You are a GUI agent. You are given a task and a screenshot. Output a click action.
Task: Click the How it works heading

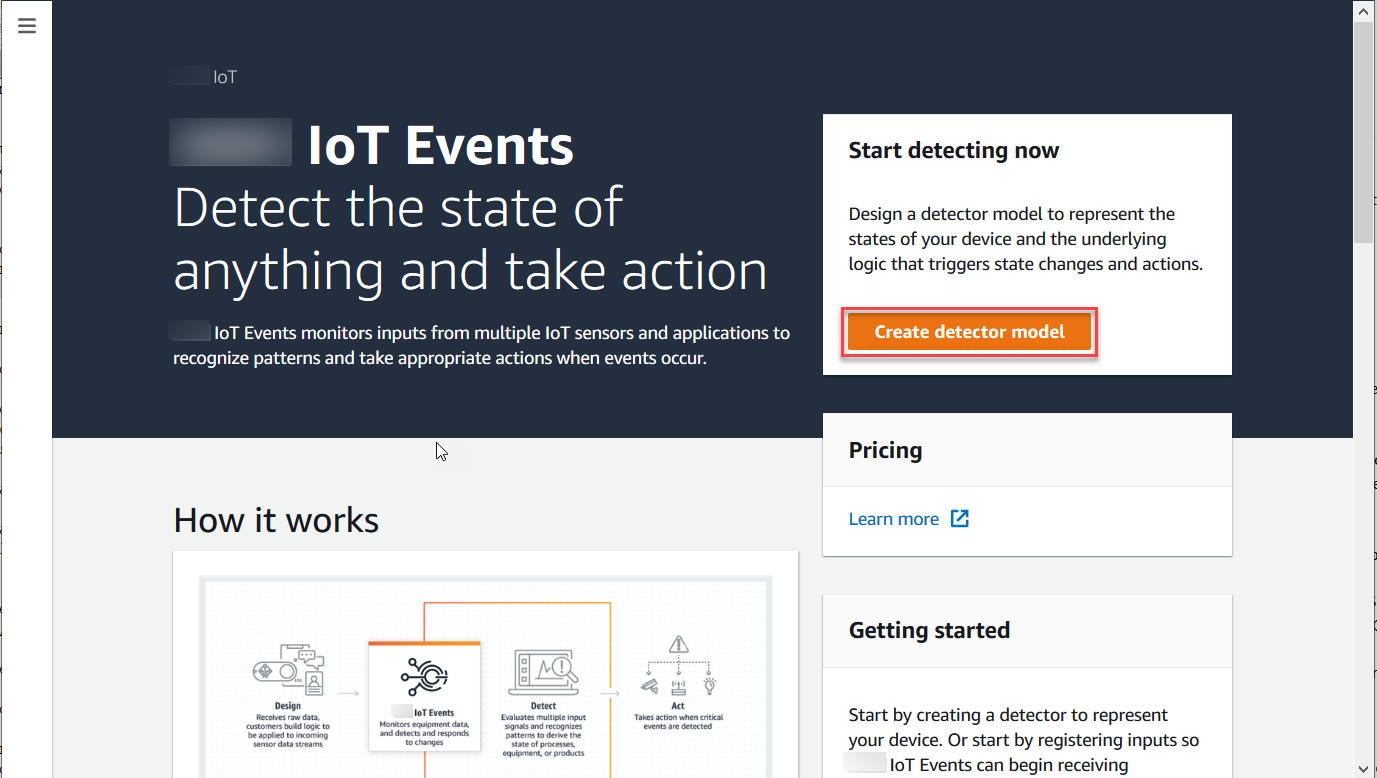pos(276,520)
